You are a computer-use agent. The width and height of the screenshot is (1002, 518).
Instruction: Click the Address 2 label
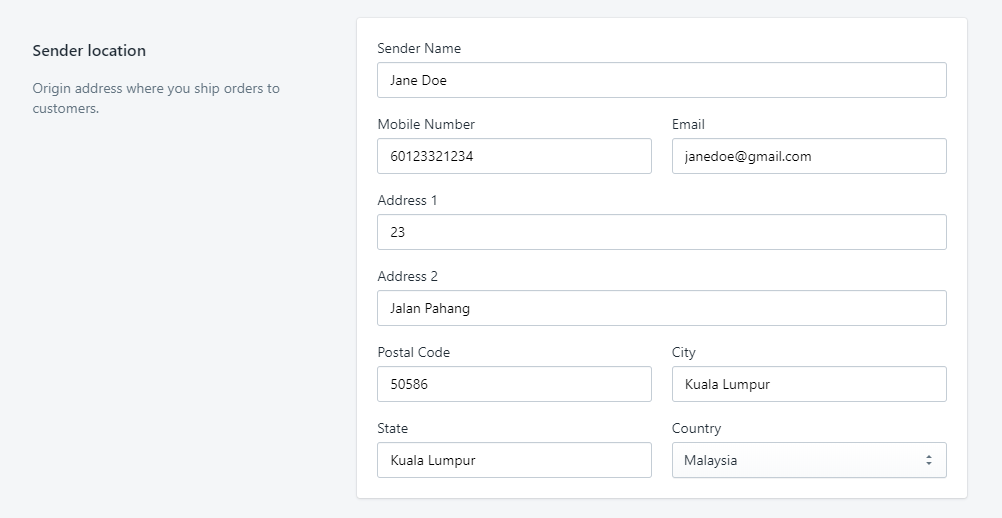[x=408, y=277]
